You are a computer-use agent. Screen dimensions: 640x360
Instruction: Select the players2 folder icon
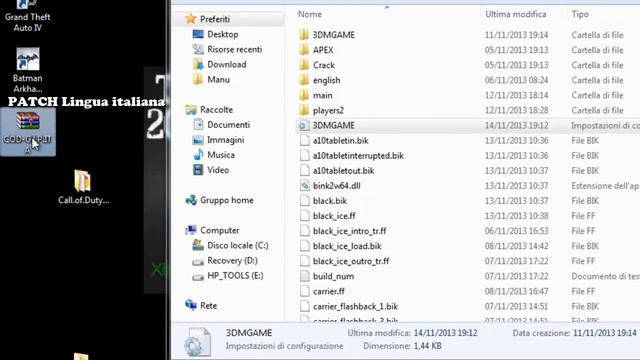[x=304, y=110]
